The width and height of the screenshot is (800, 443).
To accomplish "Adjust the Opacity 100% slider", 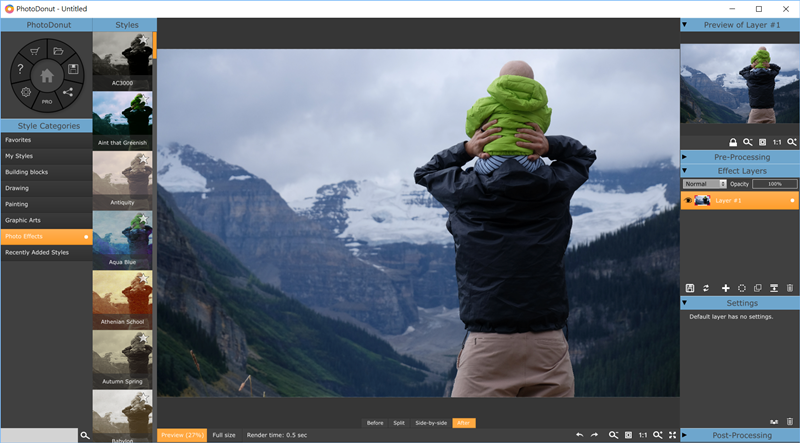I will pos(774,184).
